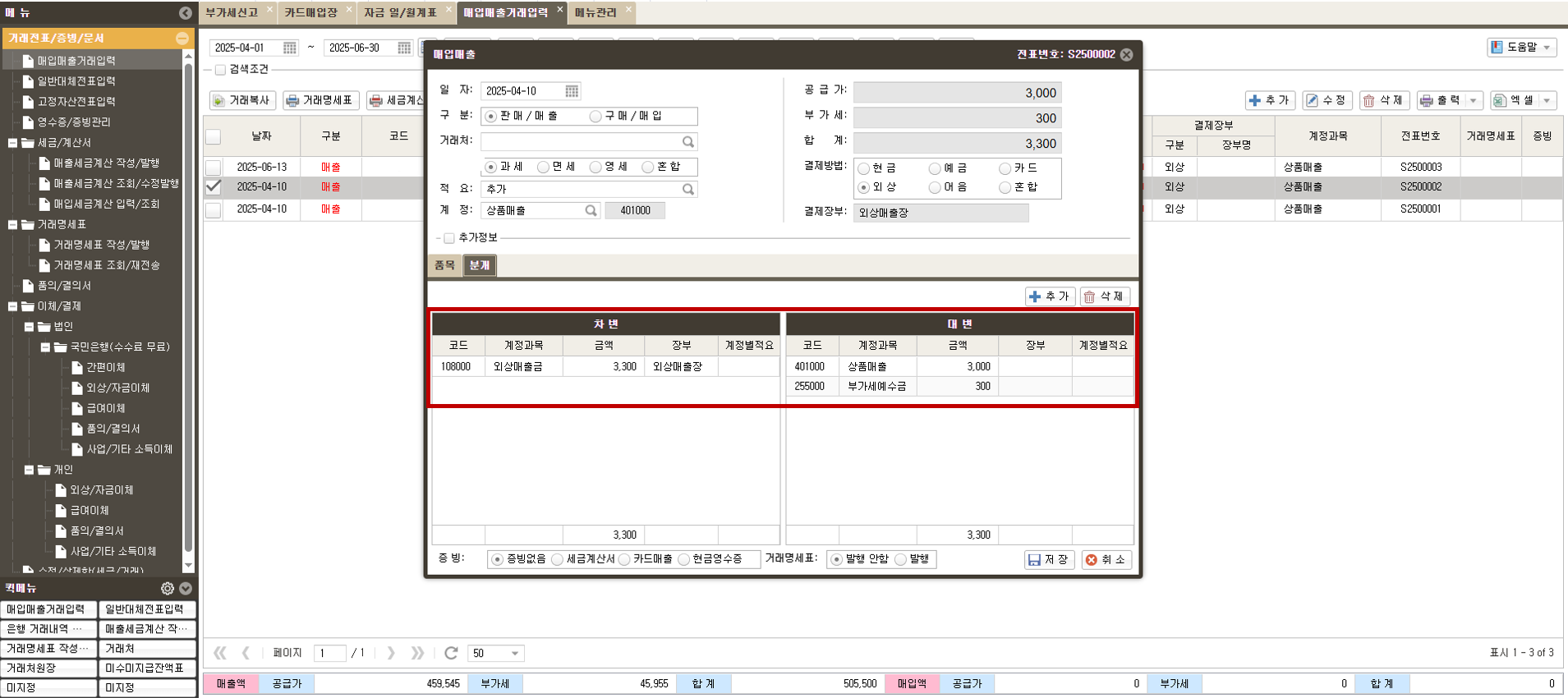Select 면세 tax type radio
1568x698 pixels.
pos(543,167)
